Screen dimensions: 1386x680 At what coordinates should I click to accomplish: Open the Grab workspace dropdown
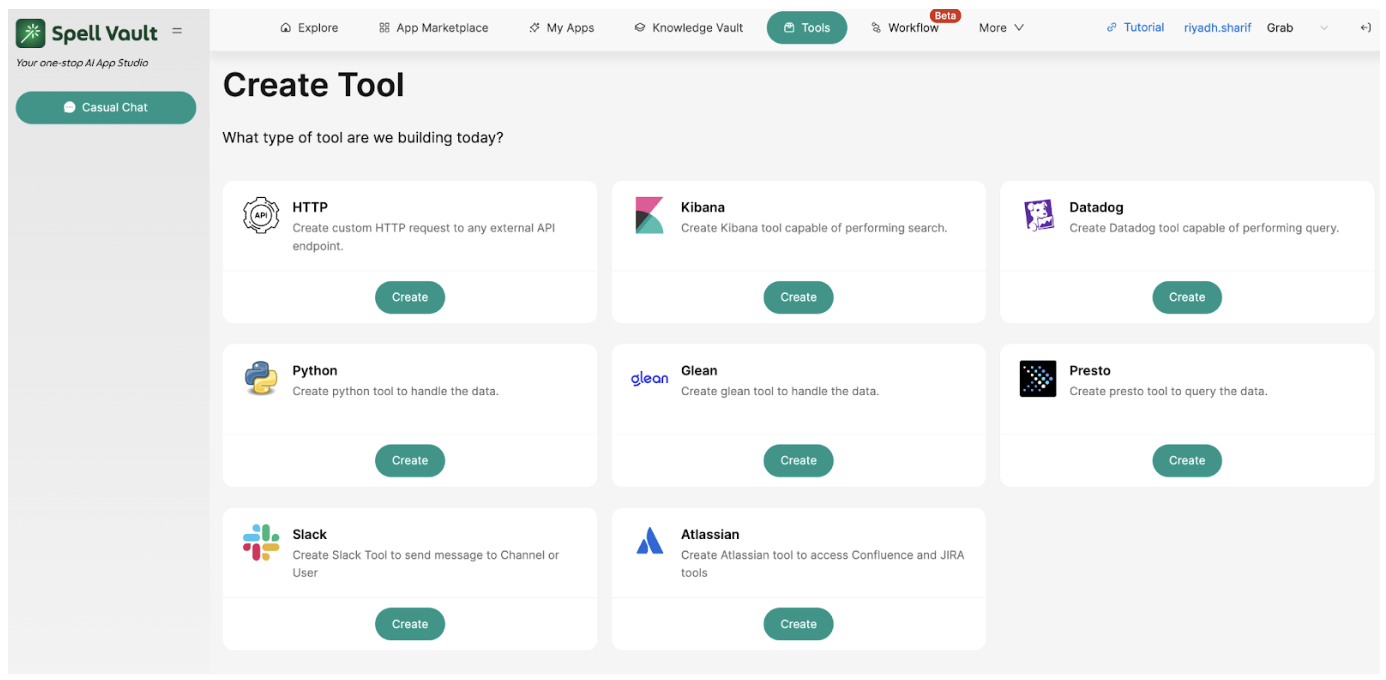[x=1298, y=28]
